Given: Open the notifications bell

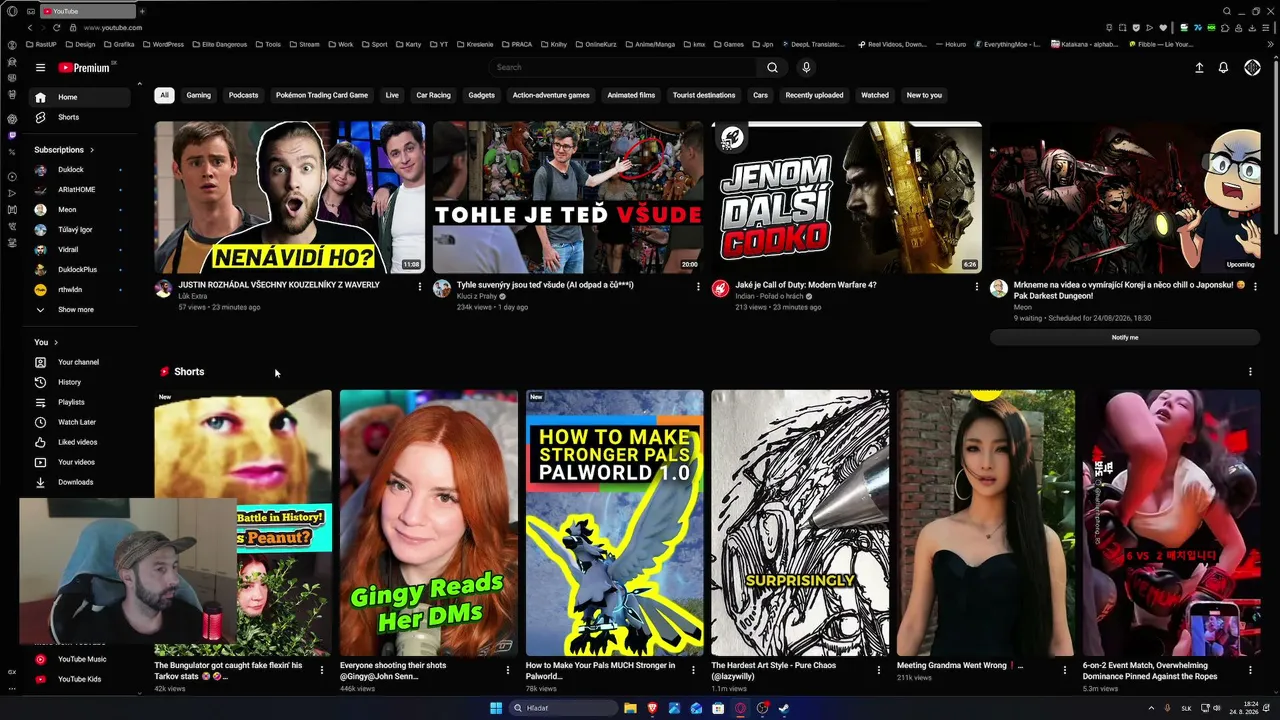Looking at the screenshot, I should pos(1223,67).
